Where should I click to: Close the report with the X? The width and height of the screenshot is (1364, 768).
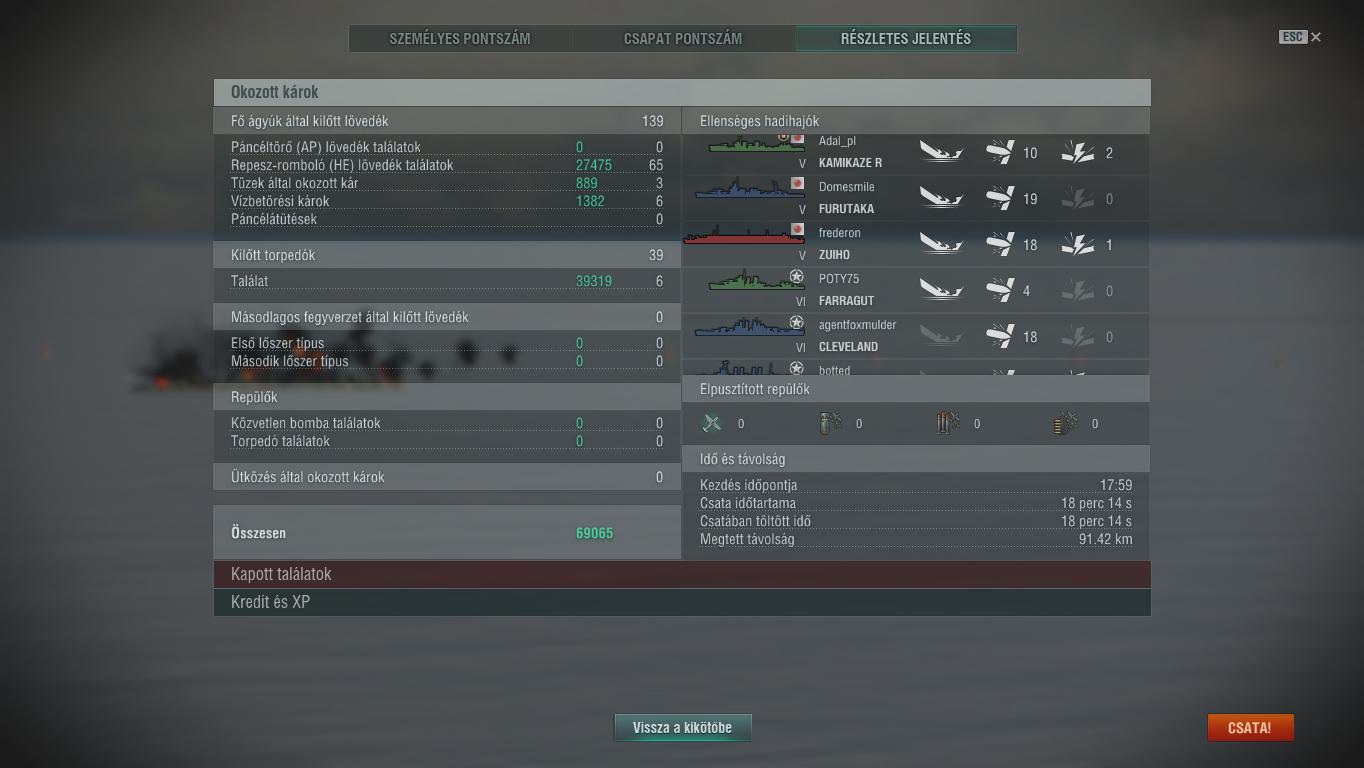pyautogui.click(x=1316, y=37)
